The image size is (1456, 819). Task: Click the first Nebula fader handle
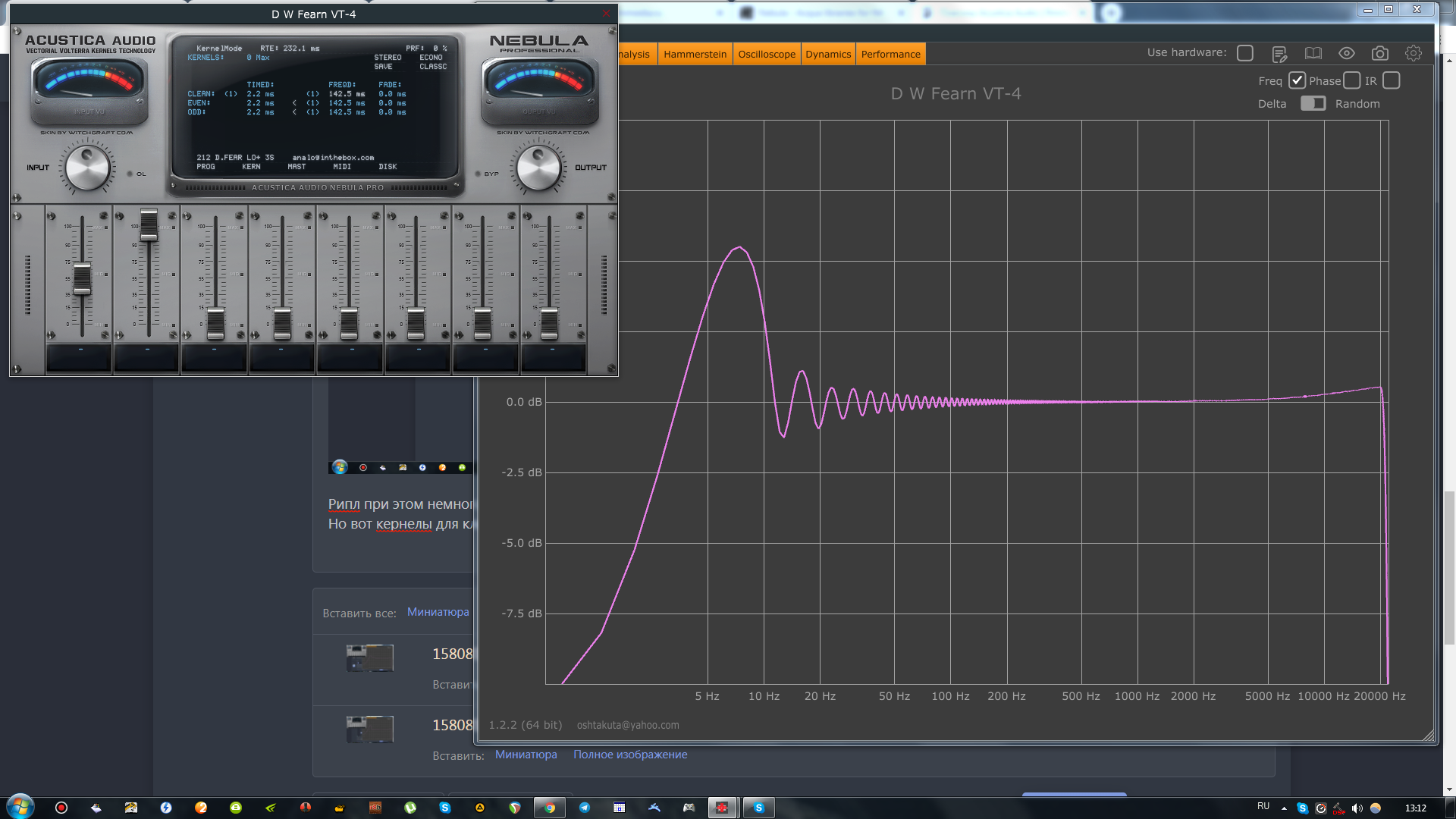coord(82,279)
